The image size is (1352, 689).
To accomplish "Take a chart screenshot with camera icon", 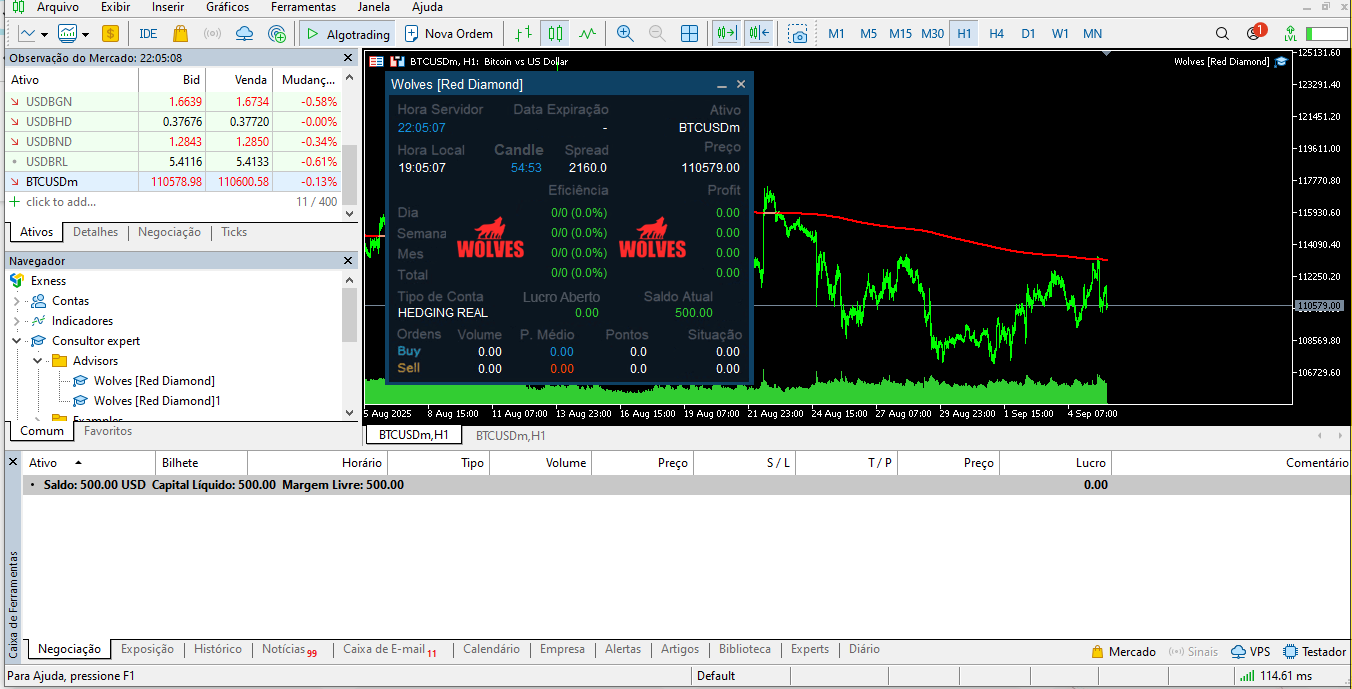I will pyautogui.click(x=797, y=33).
